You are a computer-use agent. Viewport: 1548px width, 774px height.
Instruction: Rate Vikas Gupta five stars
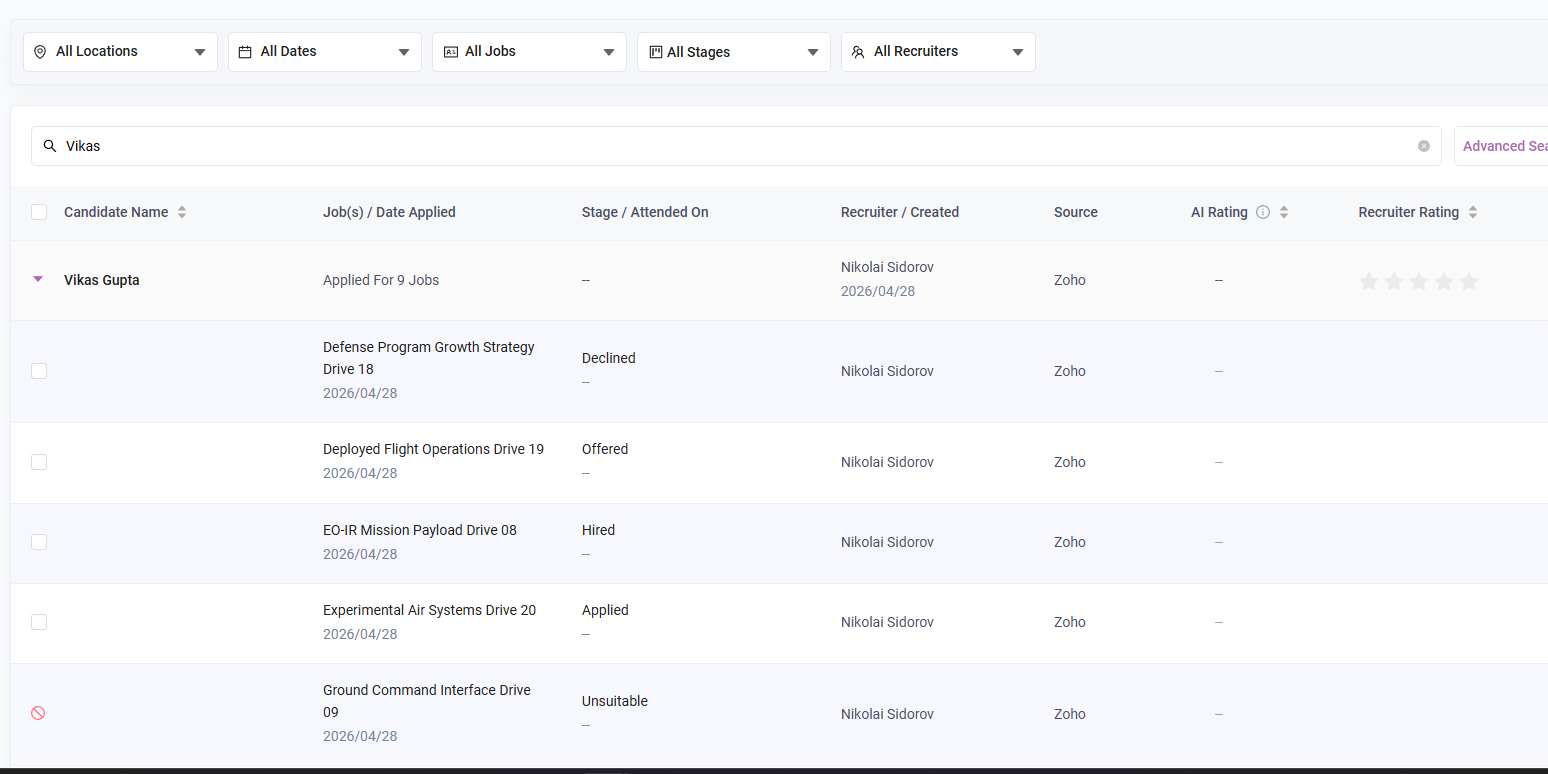[1469, 282]
